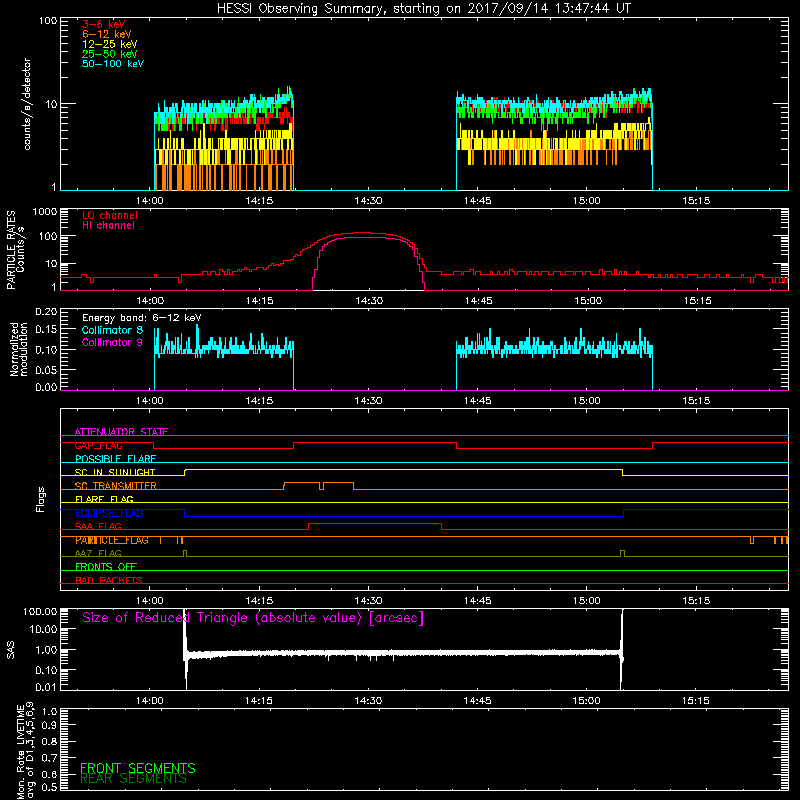This screenshot has width=800, height=800.
Task: Click the counts/s/detector axis label
Action: point(27,104)
